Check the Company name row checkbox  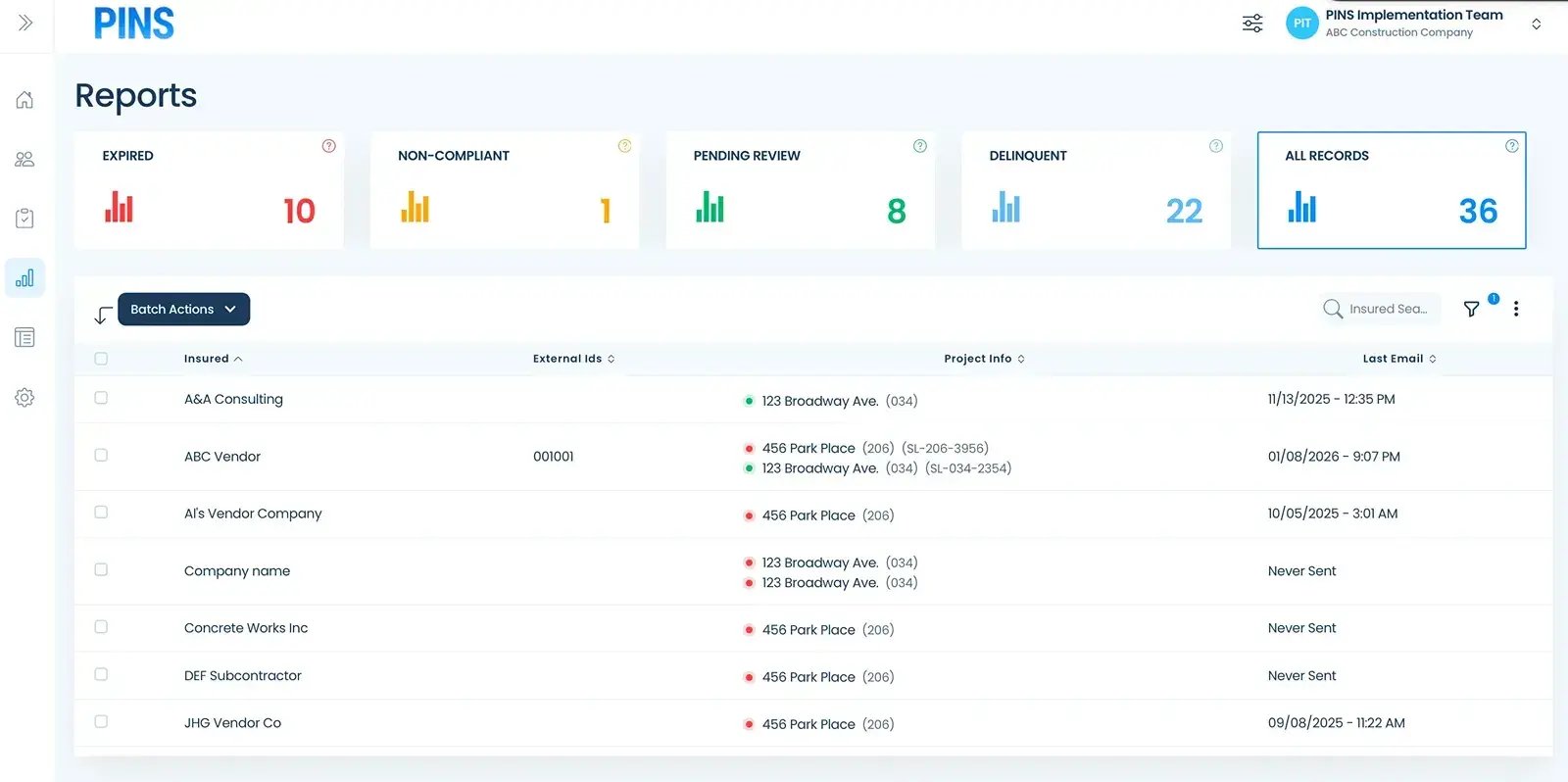101,569
